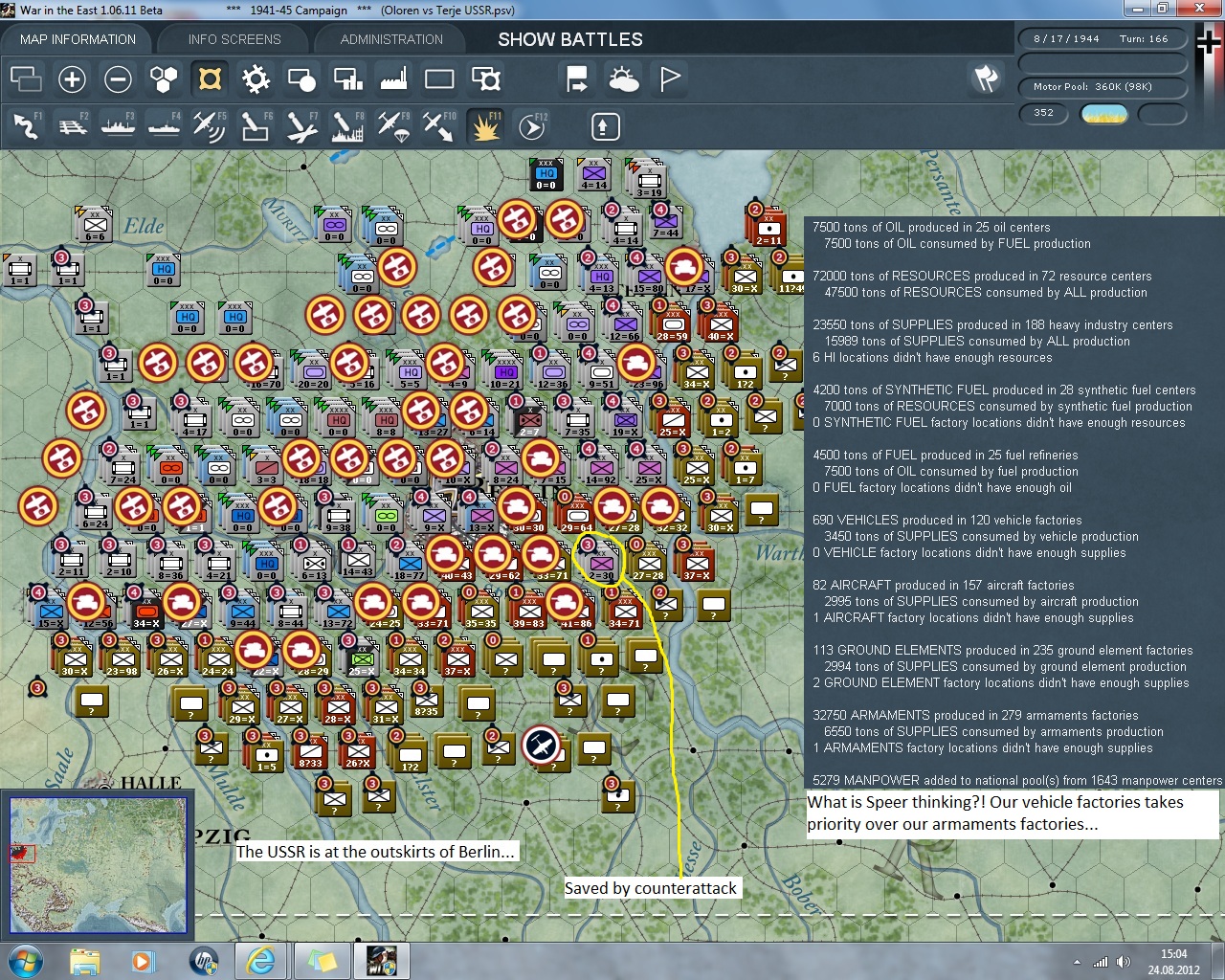
Task: Click the line "7500 tons of OIL produced in 25 oil centers"
Action: point(931,228)
